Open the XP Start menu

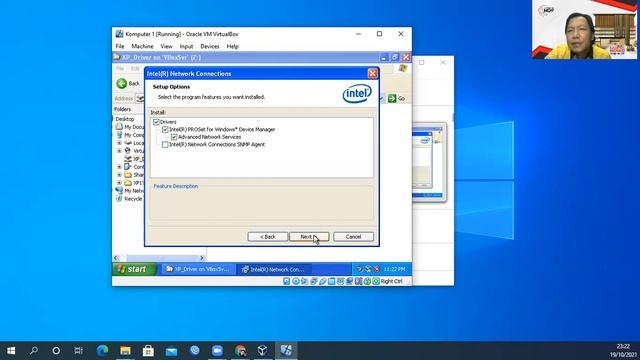pos(134,269)
